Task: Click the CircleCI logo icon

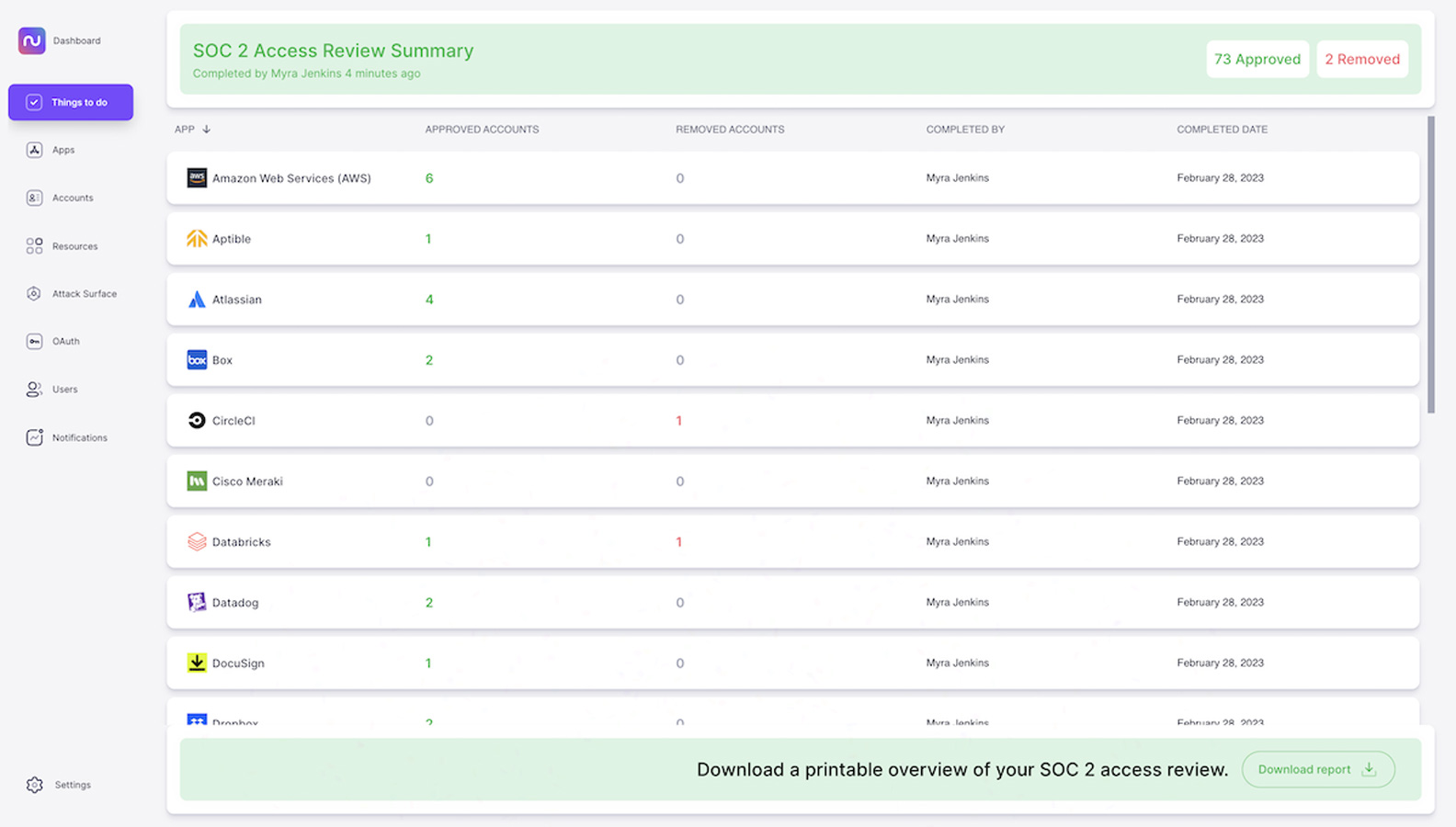Action: [197, 421]
